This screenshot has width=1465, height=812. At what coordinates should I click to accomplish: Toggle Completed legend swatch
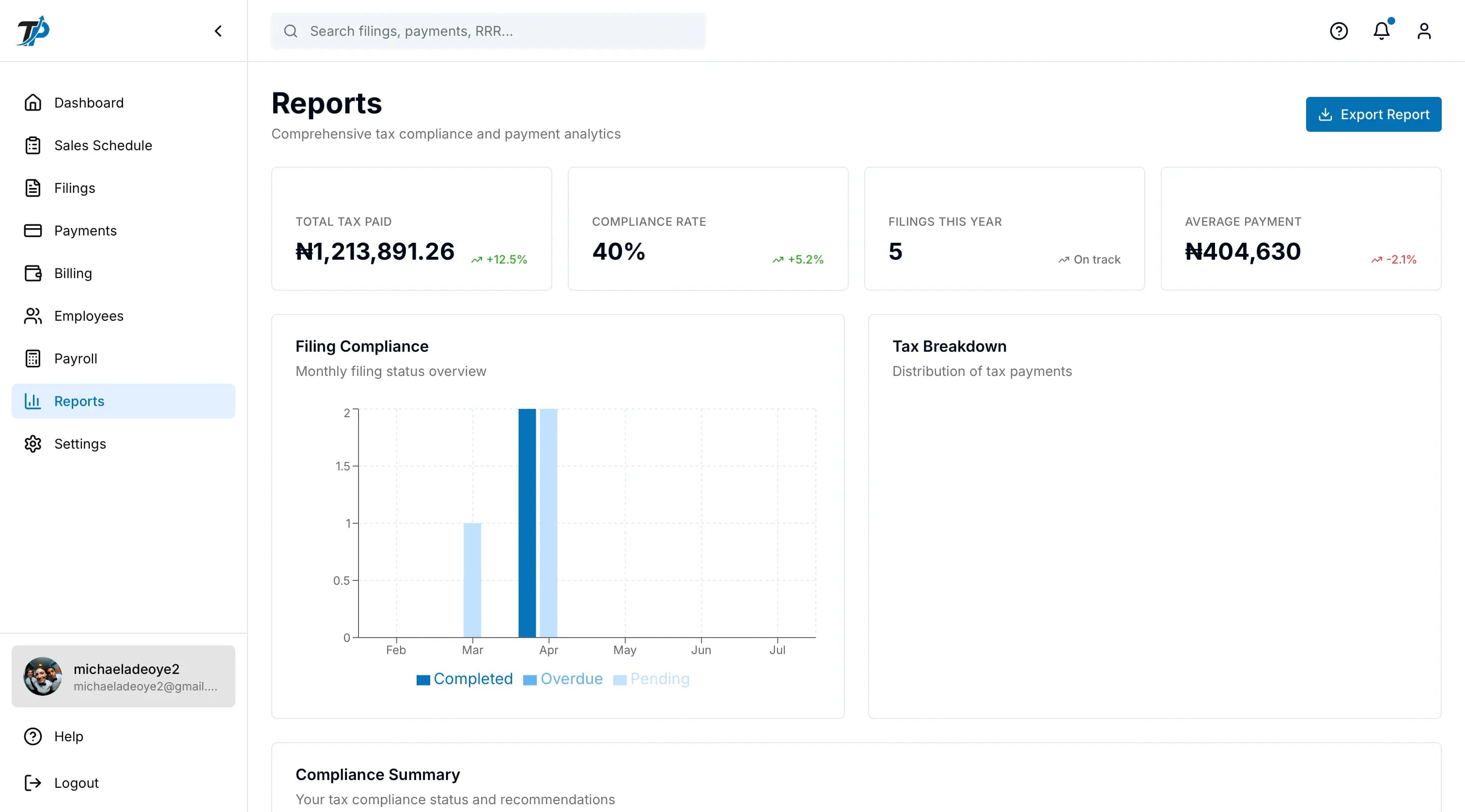(x=423, y=680)
